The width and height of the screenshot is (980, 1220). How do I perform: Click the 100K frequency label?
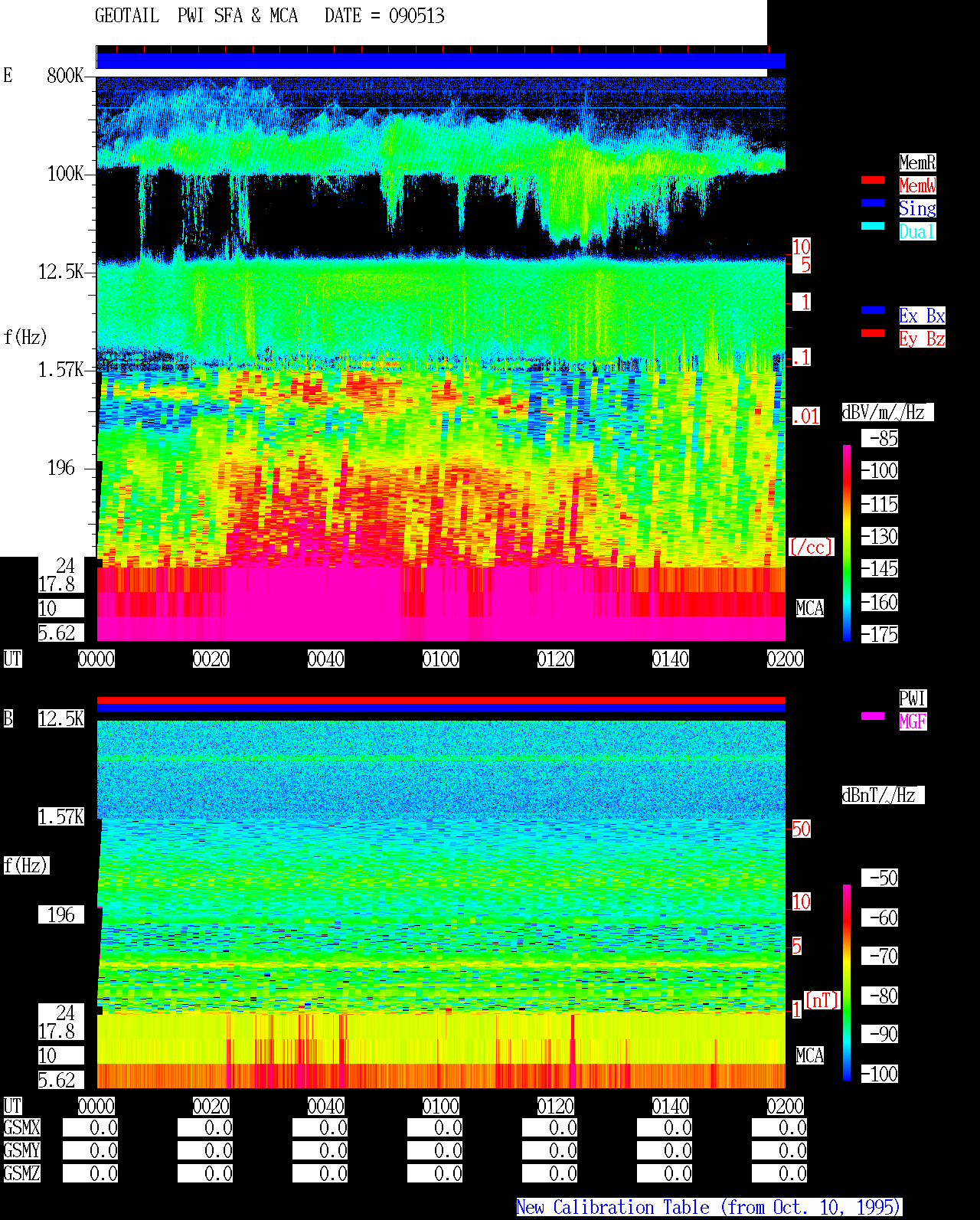[x=65, y=173]
